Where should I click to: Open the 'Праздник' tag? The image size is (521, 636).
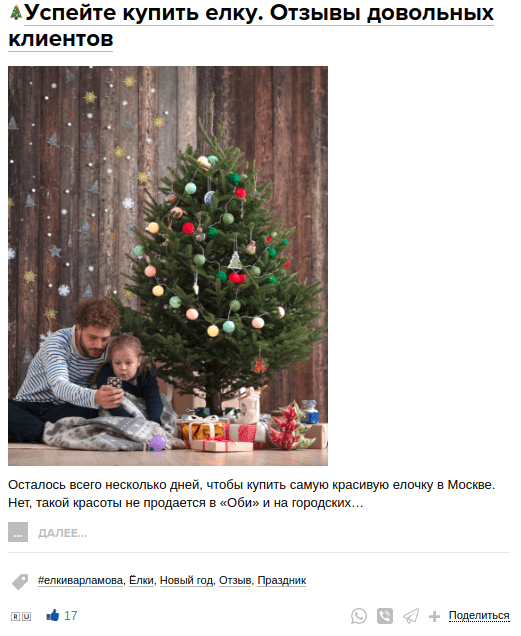(x=282, y=580)
